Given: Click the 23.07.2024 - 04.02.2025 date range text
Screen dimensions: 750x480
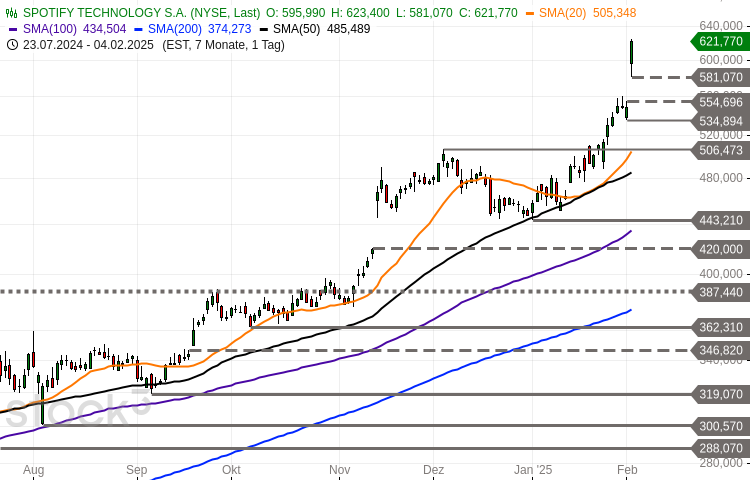Looking at the screenshot, I should [89, 44].
